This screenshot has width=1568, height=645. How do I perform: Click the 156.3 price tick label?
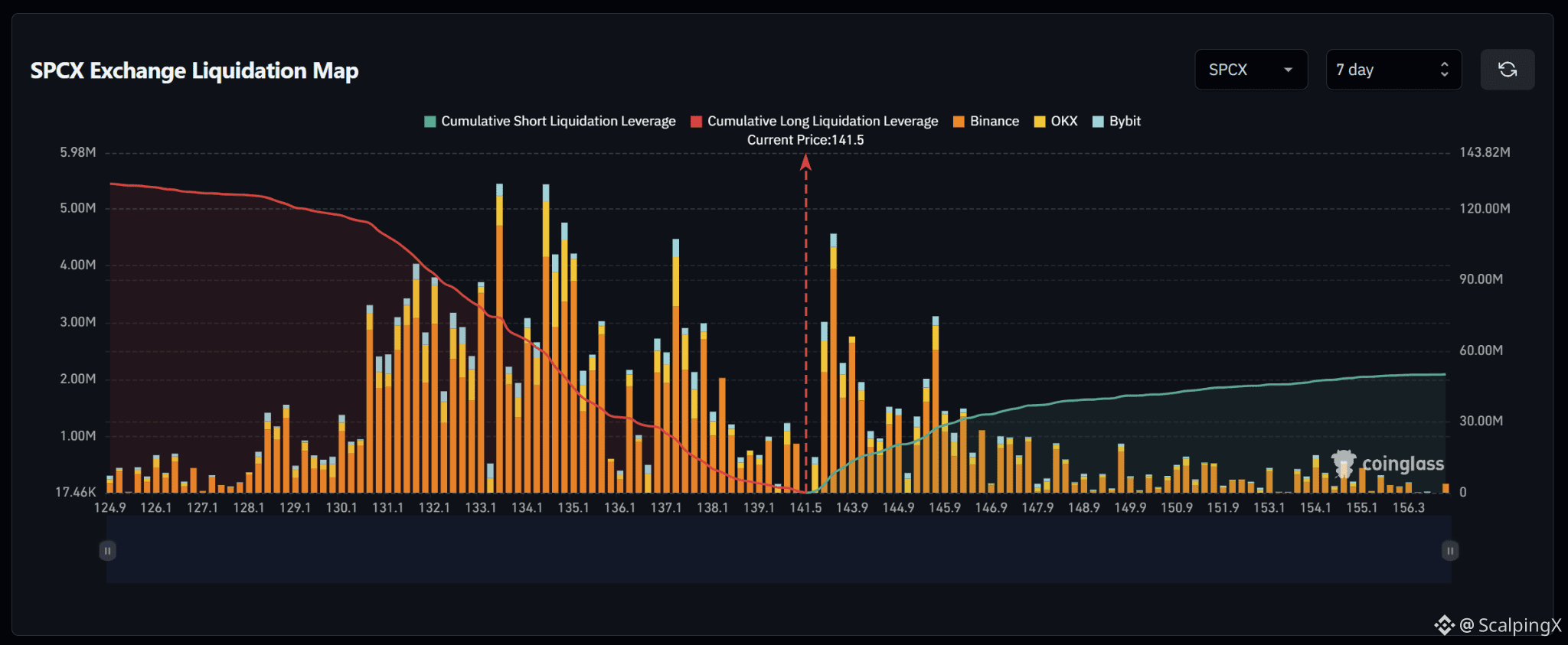(x=1409, y=508)
